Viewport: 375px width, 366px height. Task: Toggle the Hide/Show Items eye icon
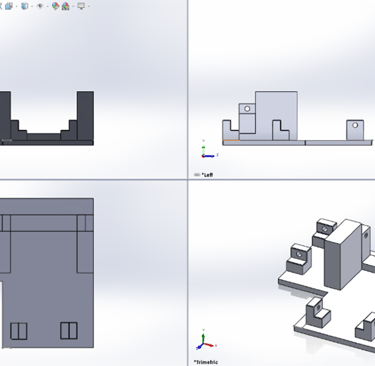coord(40,6)
